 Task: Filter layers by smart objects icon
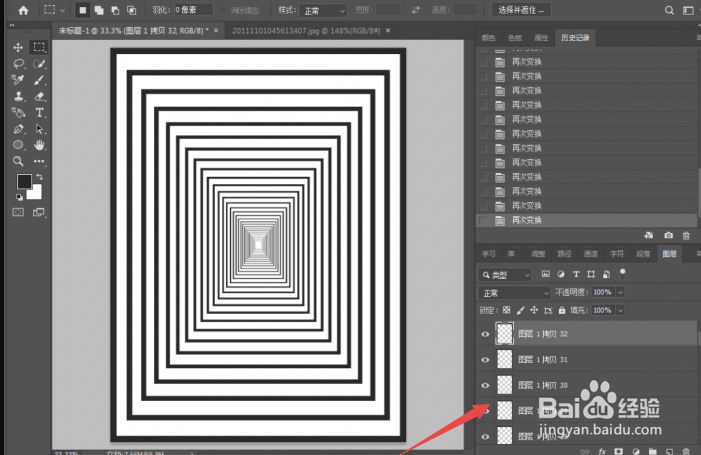606,274
